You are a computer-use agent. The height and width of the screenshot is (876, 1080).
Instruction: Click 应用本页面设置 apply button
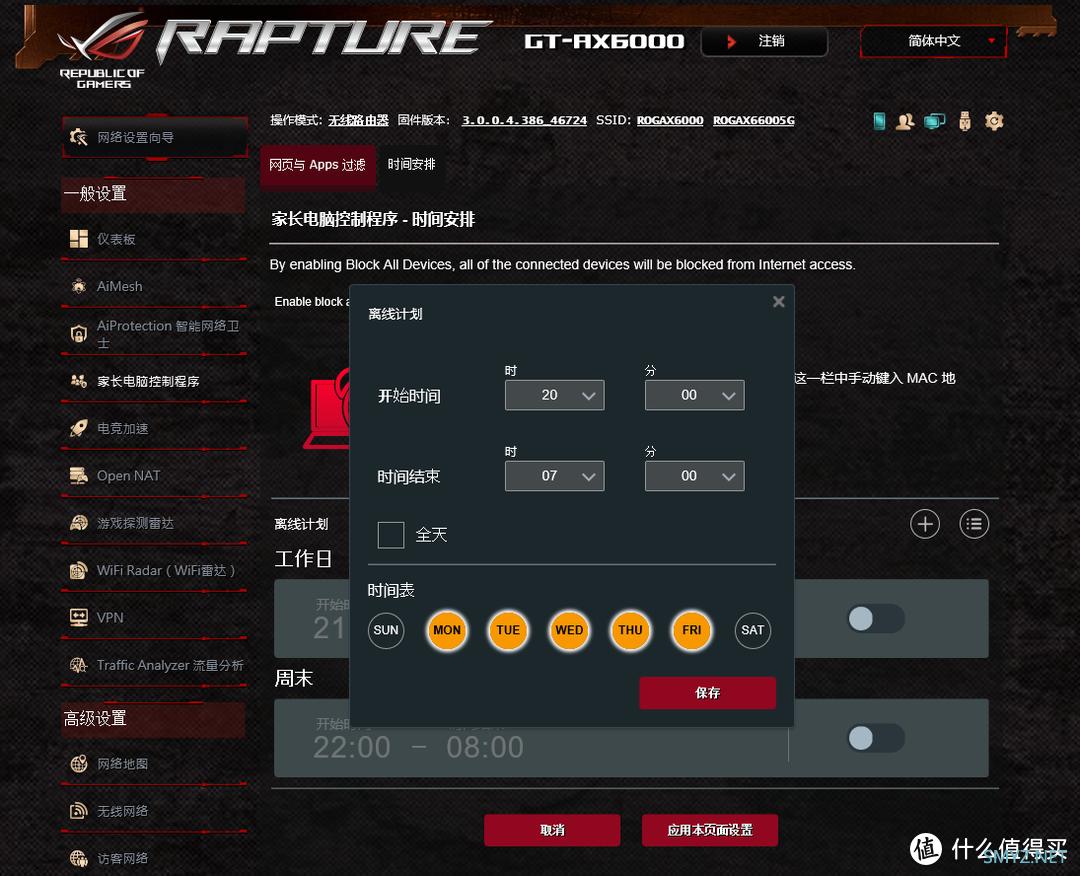(710, 831)
